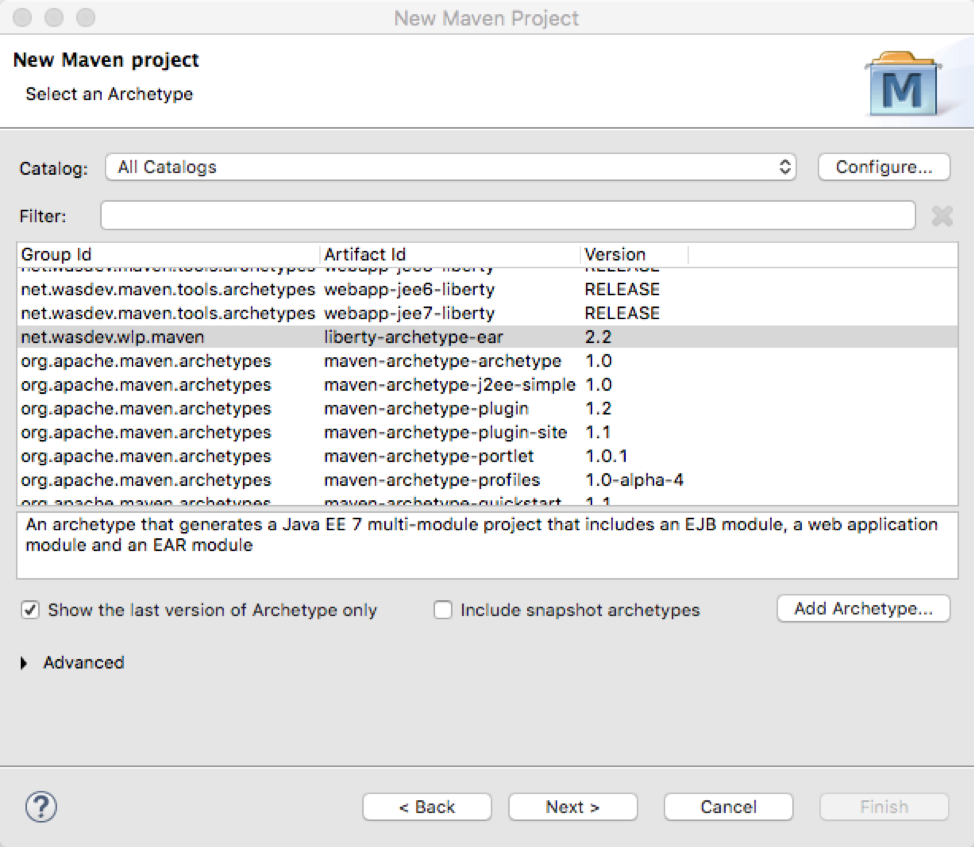This screenshot has width=974, height=847.
Task: Open the Catalog dropdown showing All Catalogs
Action: pos(451,167)
